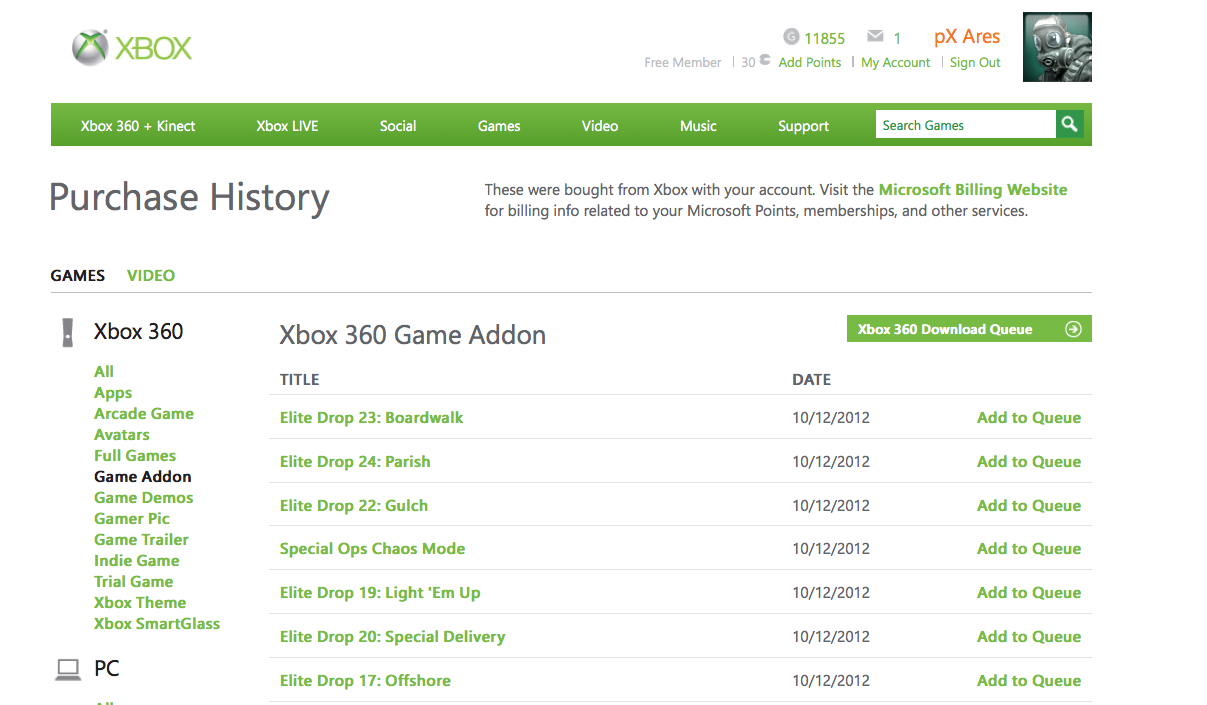Click the Xbox logo
The height and width of the screenshot is (705, 1207).
[131, 47]
